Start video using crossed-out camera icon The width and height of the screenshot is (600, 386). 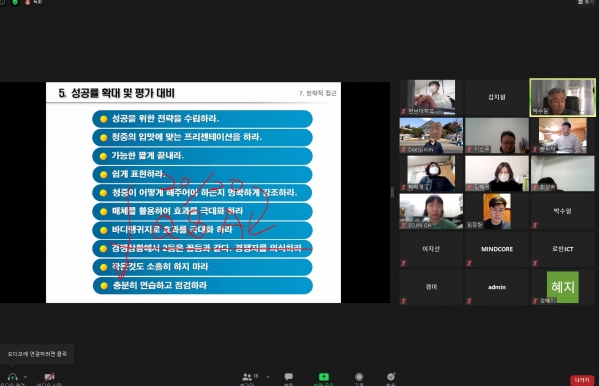point(49,377)
